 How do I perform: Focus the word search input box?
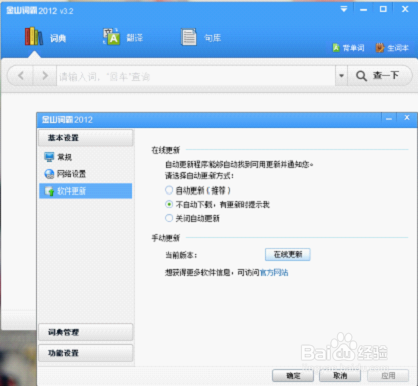click(196, 76)
